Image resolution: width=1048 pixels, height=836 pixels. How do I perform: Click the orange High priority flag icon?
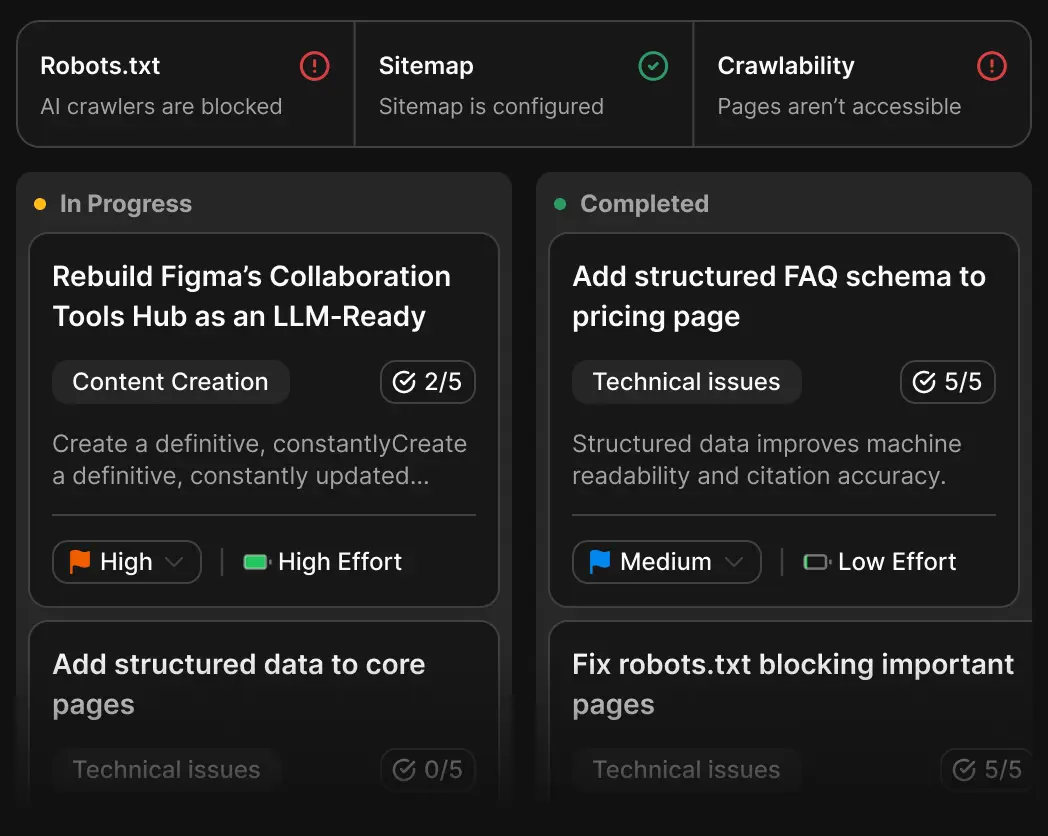click(x=80, y=561)
